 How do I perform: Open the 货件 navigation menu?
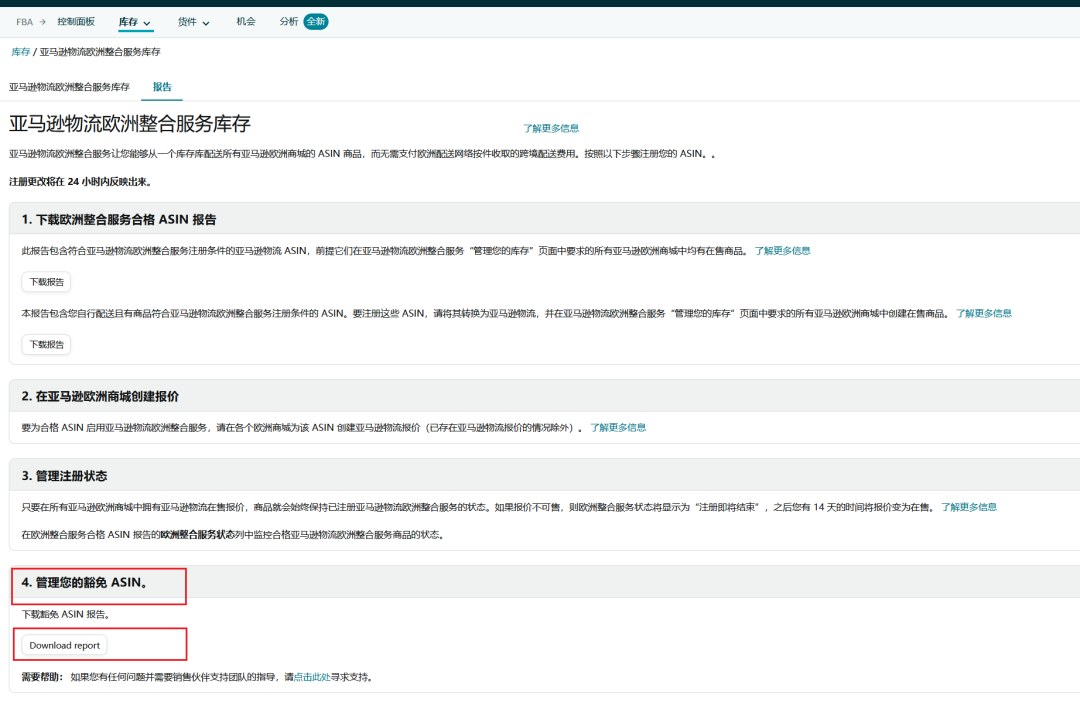point(187,22)
